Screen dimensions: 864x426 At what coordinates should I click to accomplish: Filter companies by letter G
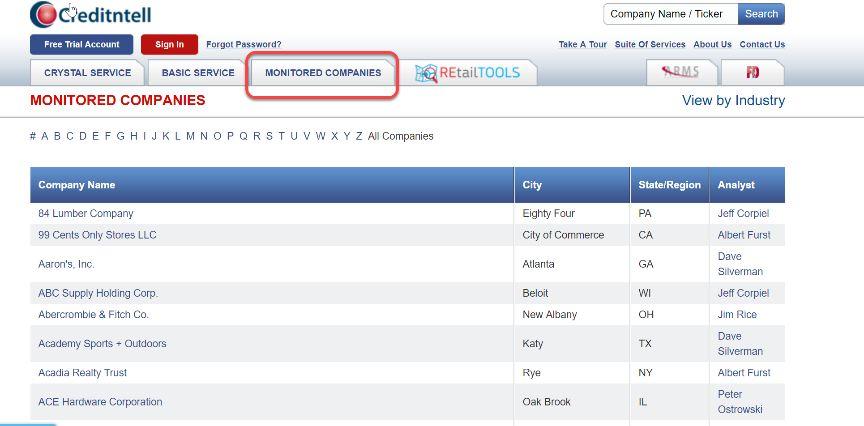[120, 136]
